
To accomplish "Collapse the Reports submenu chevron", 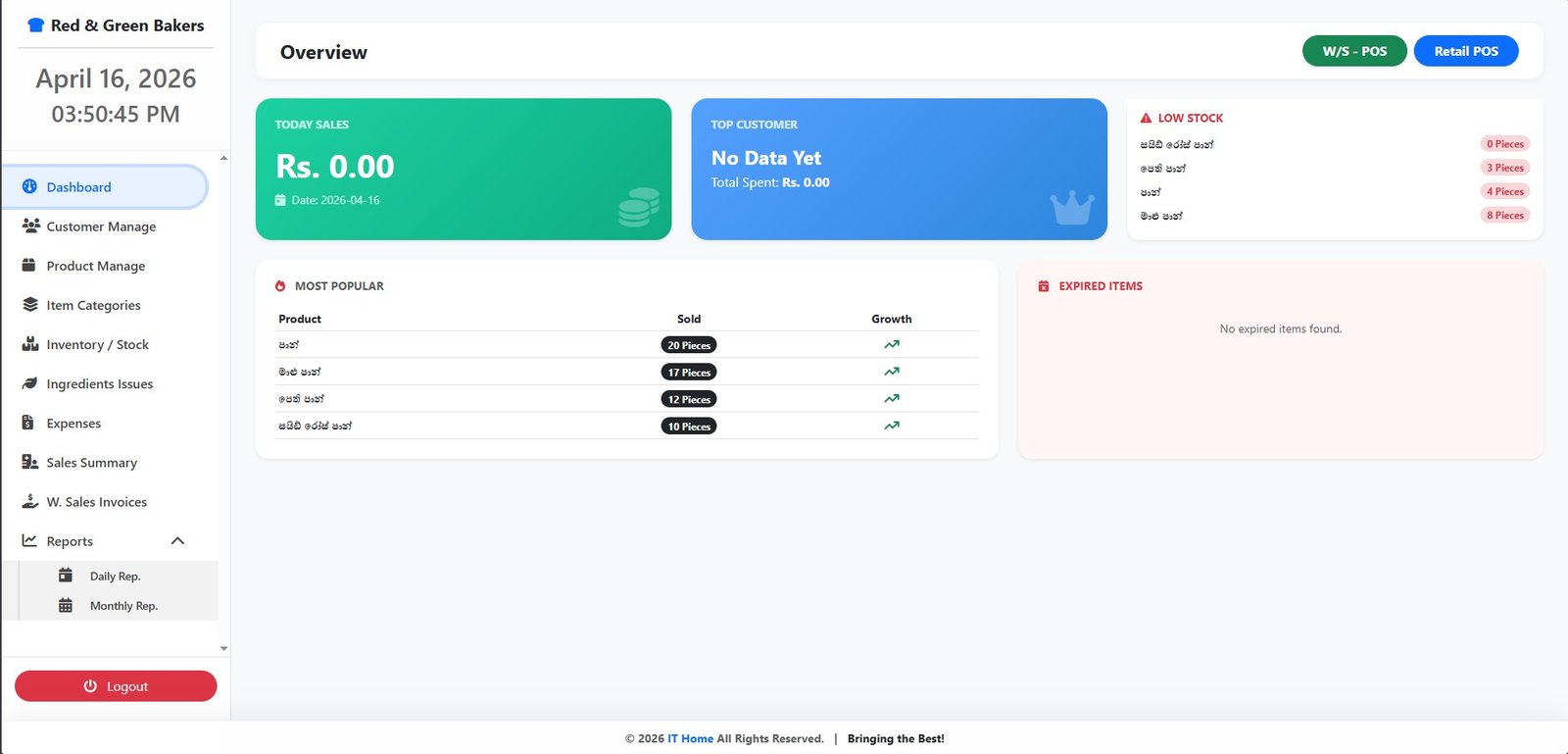I will coord(177,540).
